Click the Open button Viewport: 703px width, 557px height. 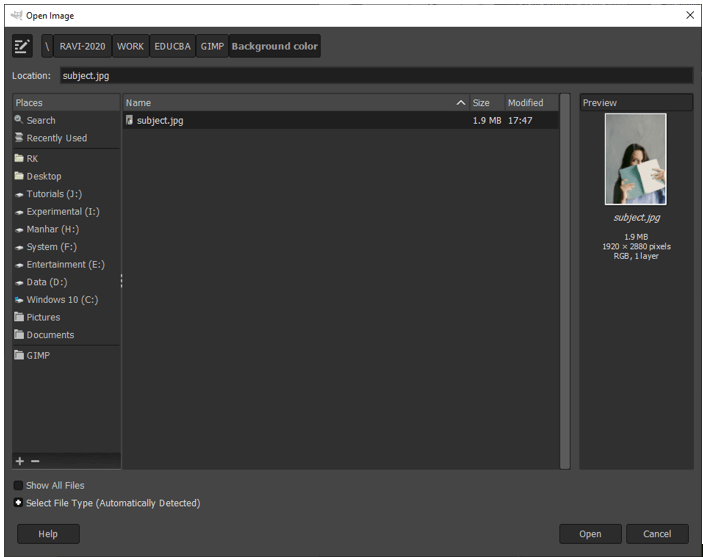tap(590, 534)
